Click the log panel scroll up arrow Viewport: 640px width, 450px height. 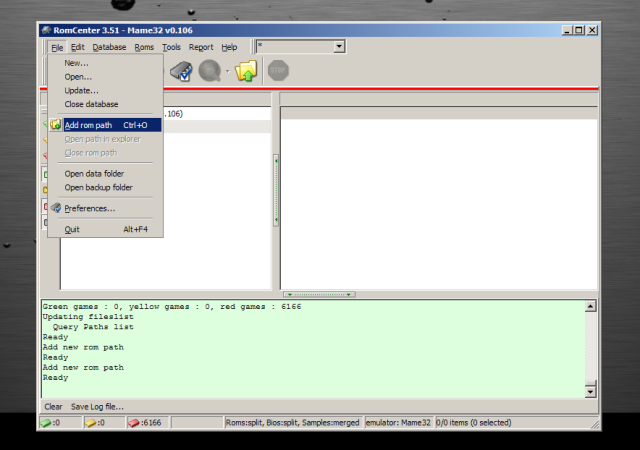(x=590, y=306)
